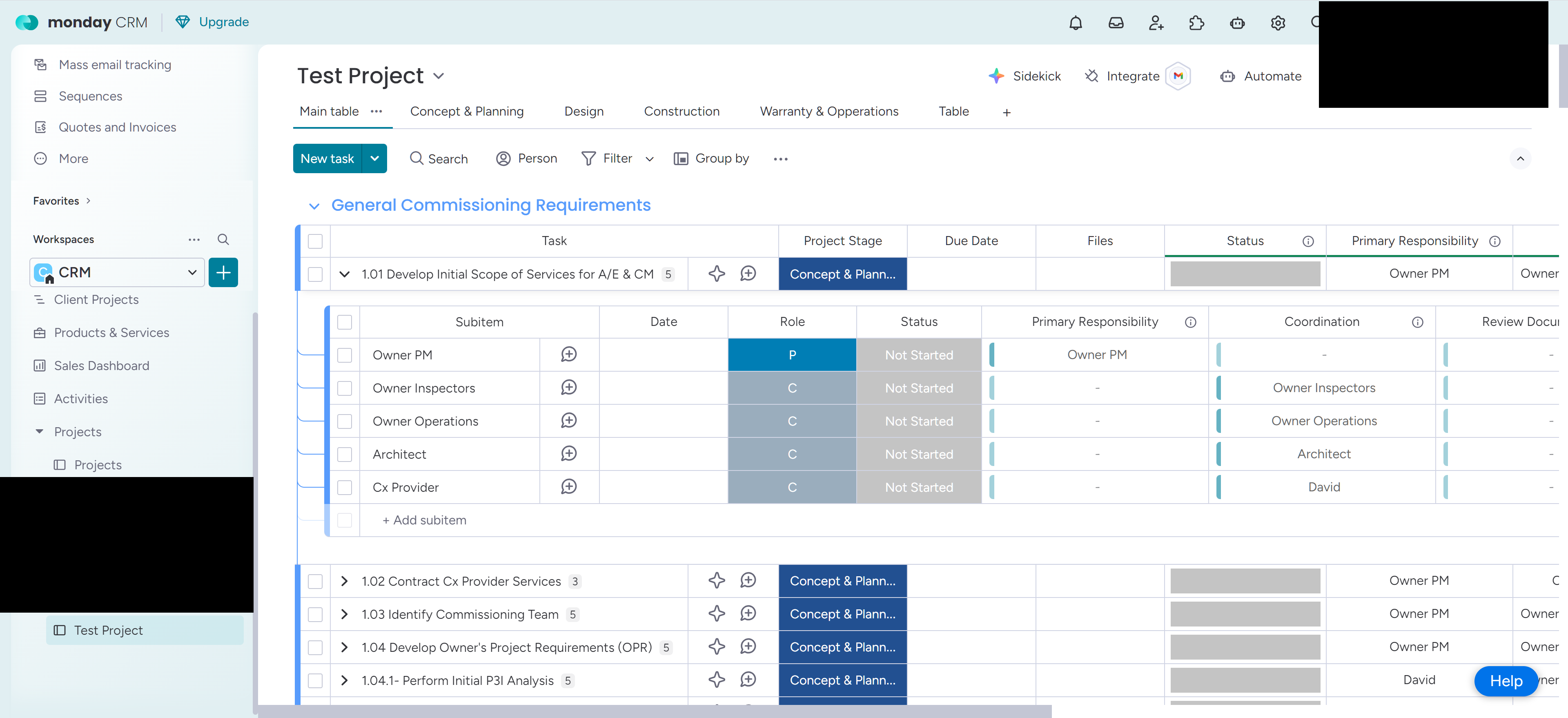Click info icon beside Coordination column

click(x=1418, y=322)
